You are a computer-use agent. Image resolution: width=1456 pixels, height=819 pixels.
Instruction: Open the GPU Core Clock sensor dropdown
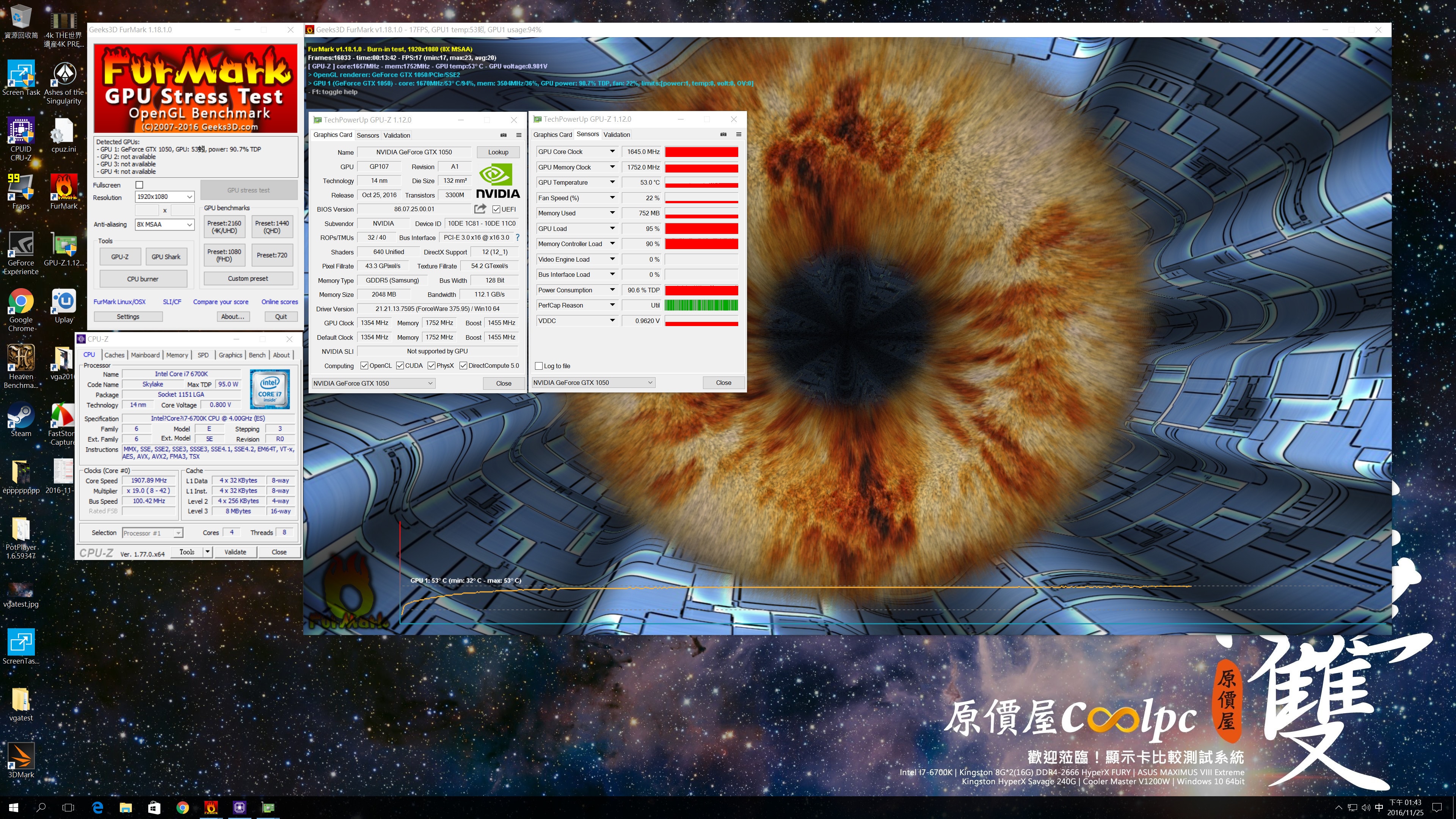click(612, 152)
